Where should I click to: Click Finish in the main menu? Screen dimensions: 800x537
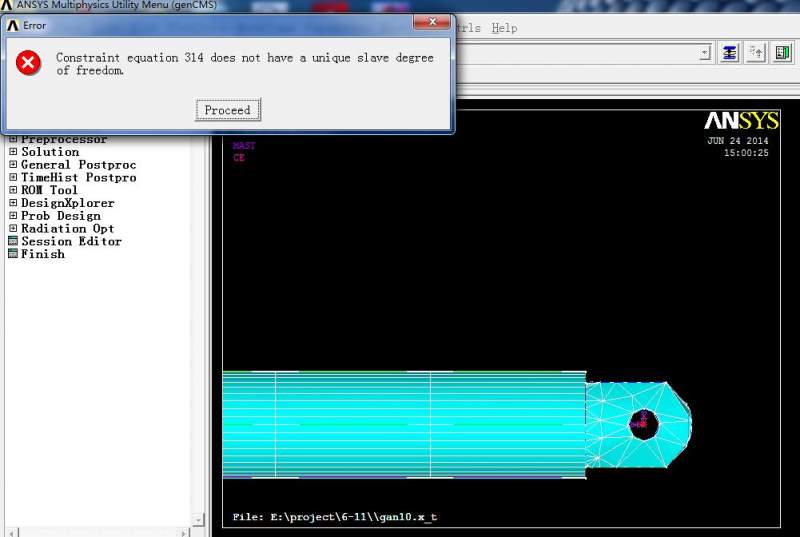43,253
